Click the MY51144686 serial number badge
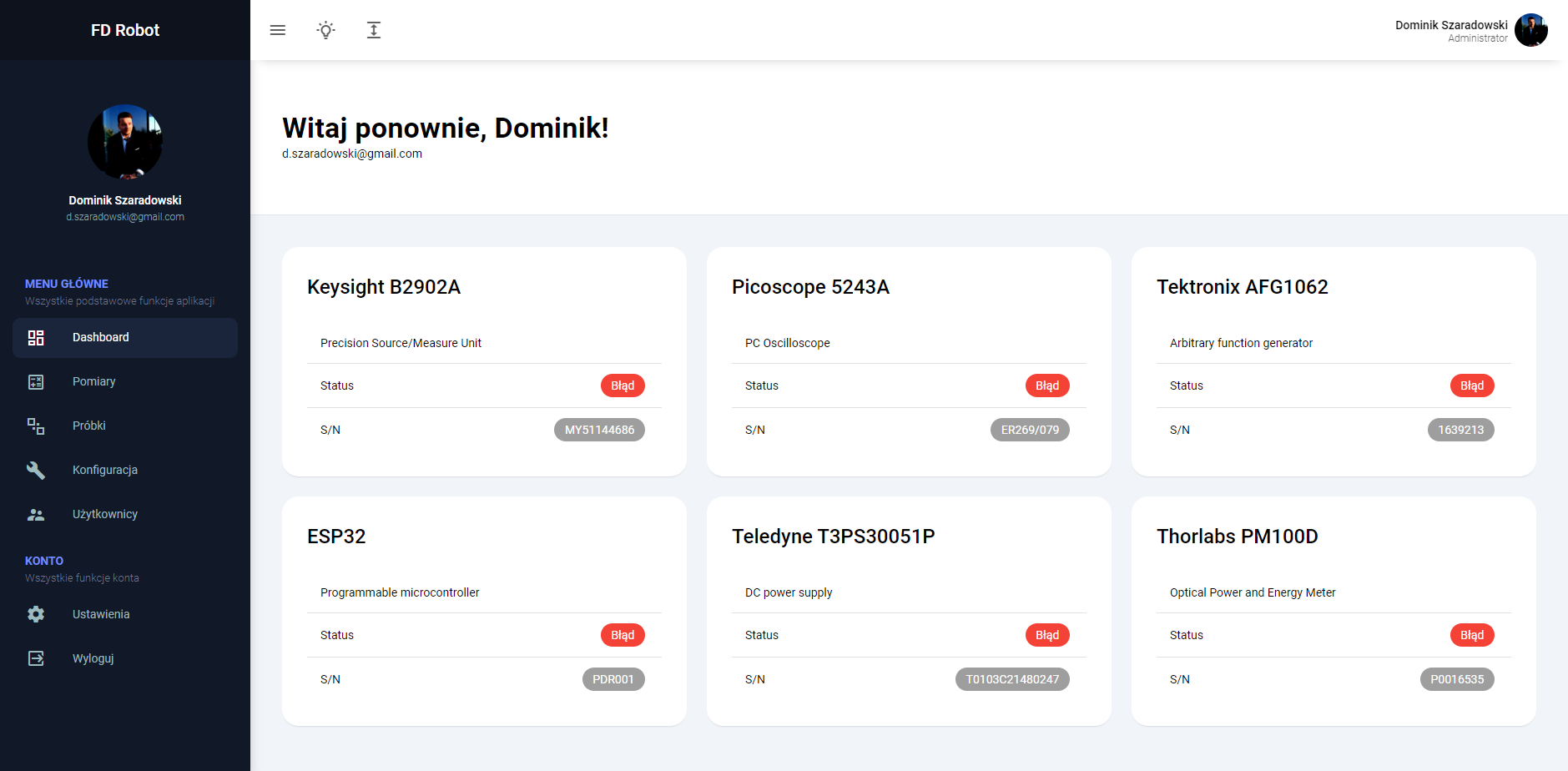Screen dimensions: 1568x771 [599, 430]
